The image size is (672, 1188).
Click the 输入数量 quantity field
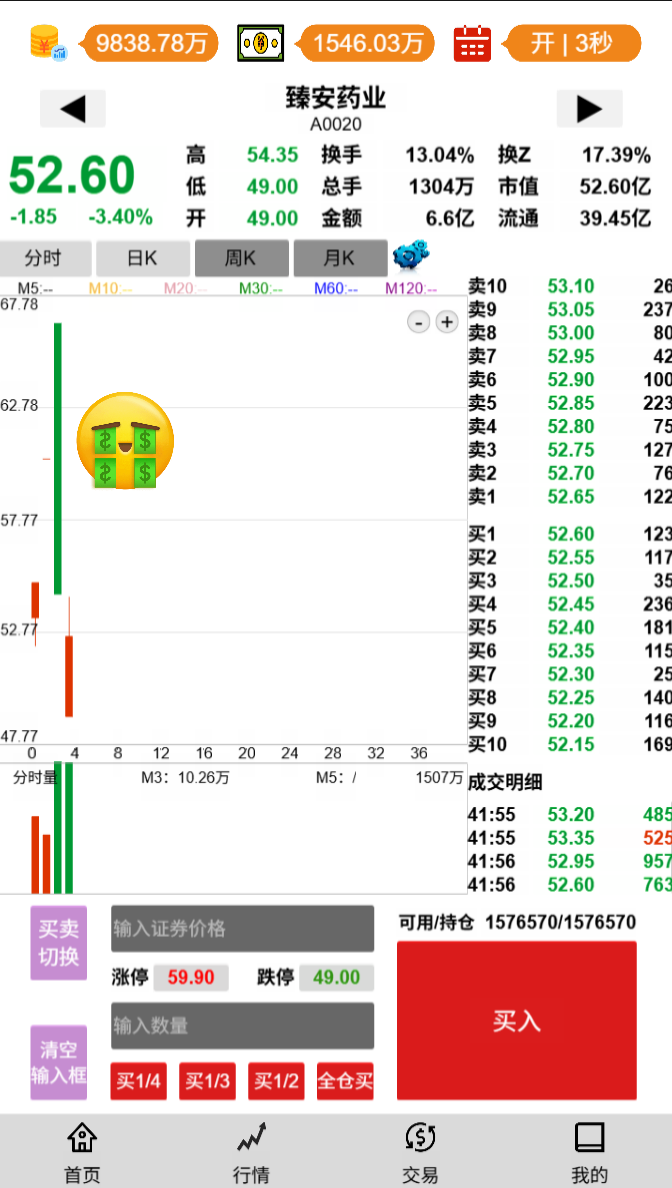click(242, 1026)
